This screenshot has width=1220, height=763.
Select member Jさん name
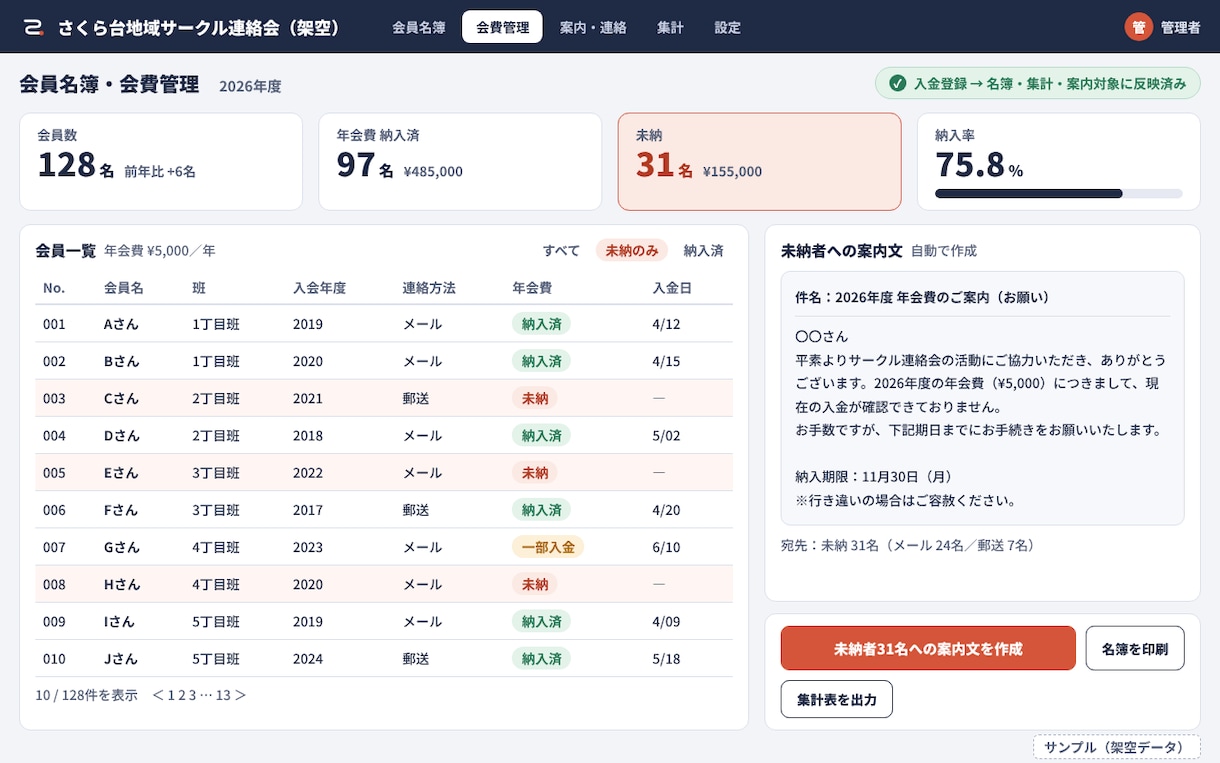pyautogui.click(x=121, y=659)
